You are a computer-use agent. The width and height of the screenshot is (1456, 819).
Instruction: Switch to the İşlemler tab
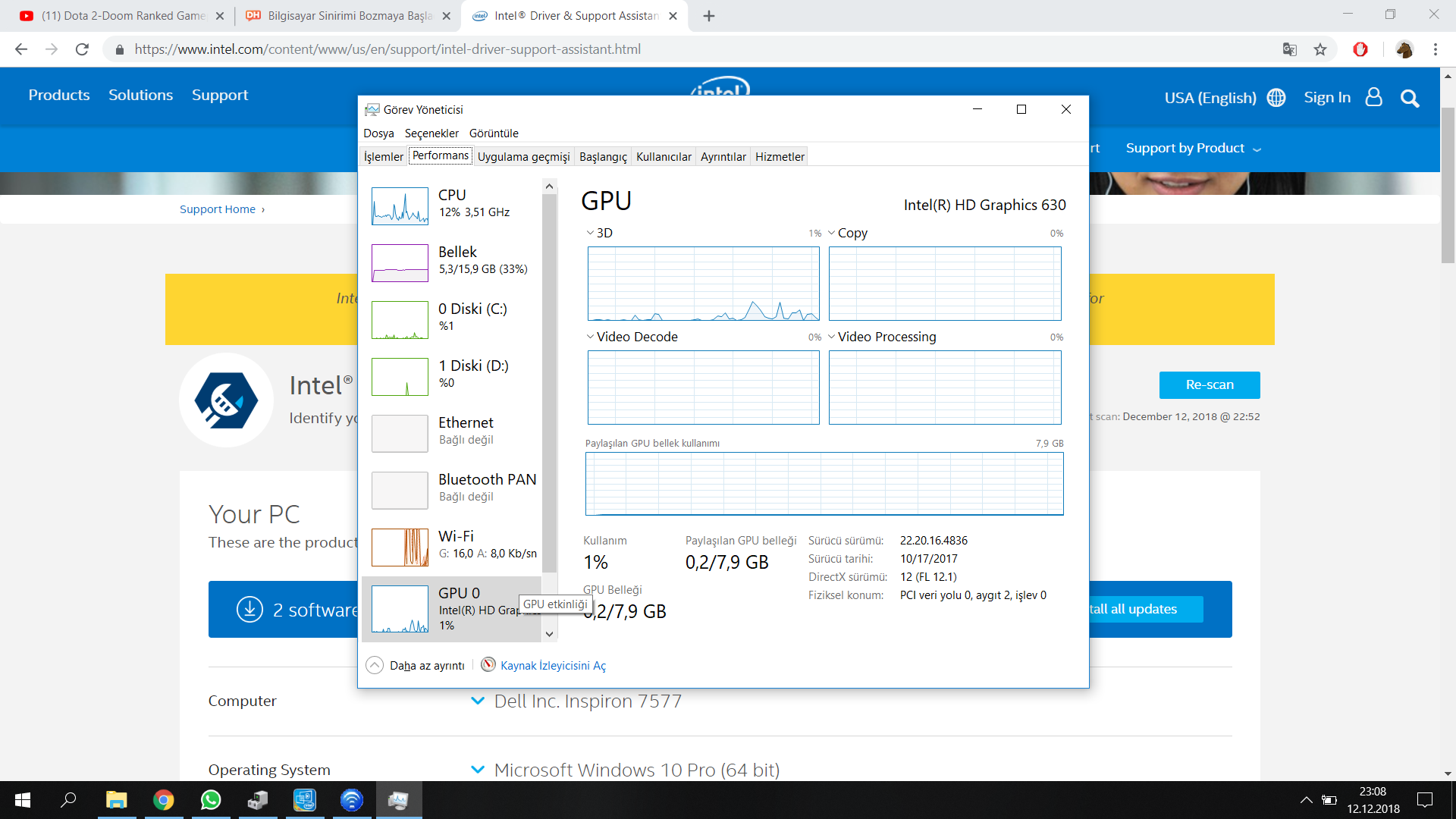tap(384, 156)
